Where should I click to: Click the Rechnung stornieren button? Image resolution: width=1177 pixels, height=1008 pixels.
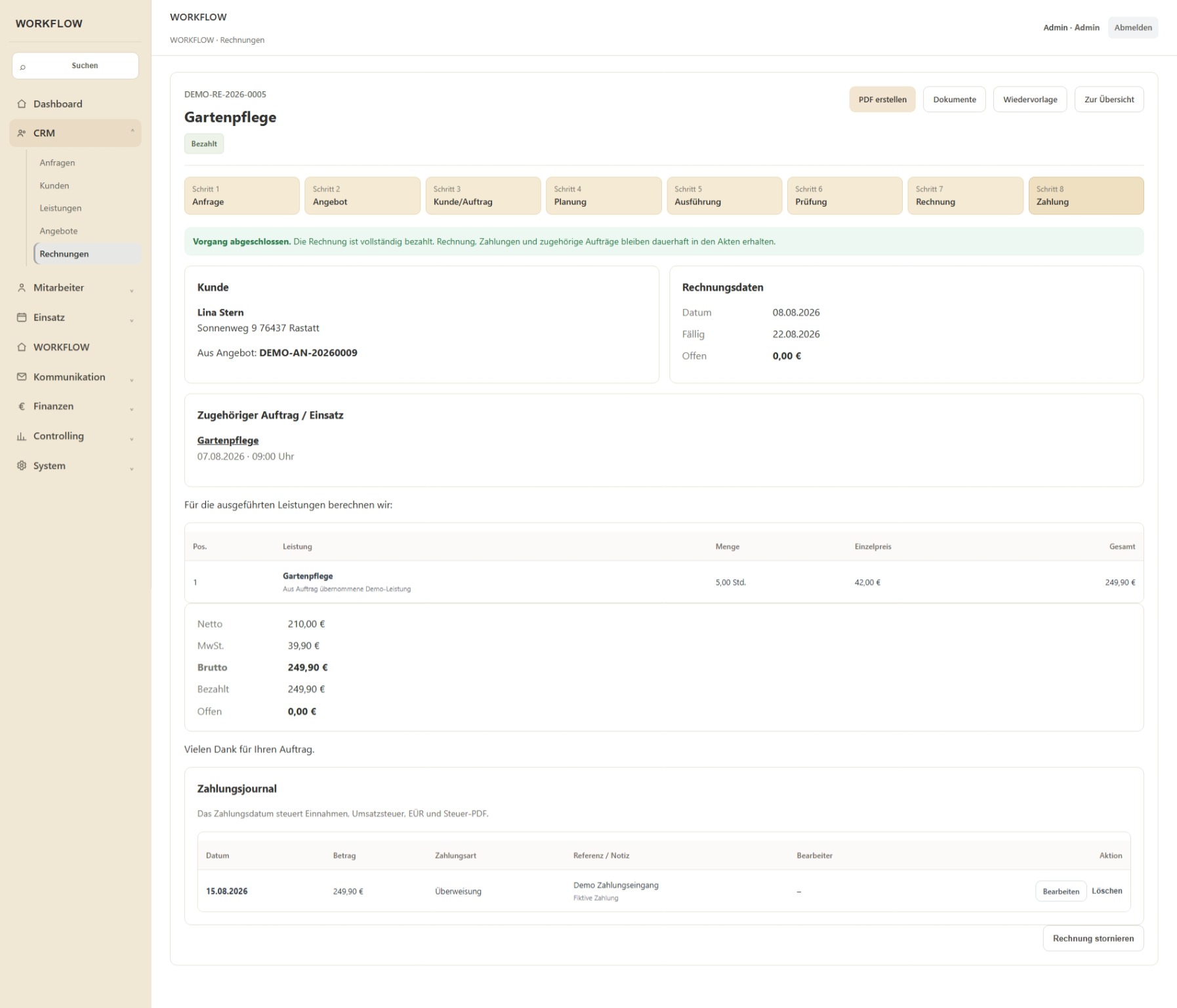1093,938
